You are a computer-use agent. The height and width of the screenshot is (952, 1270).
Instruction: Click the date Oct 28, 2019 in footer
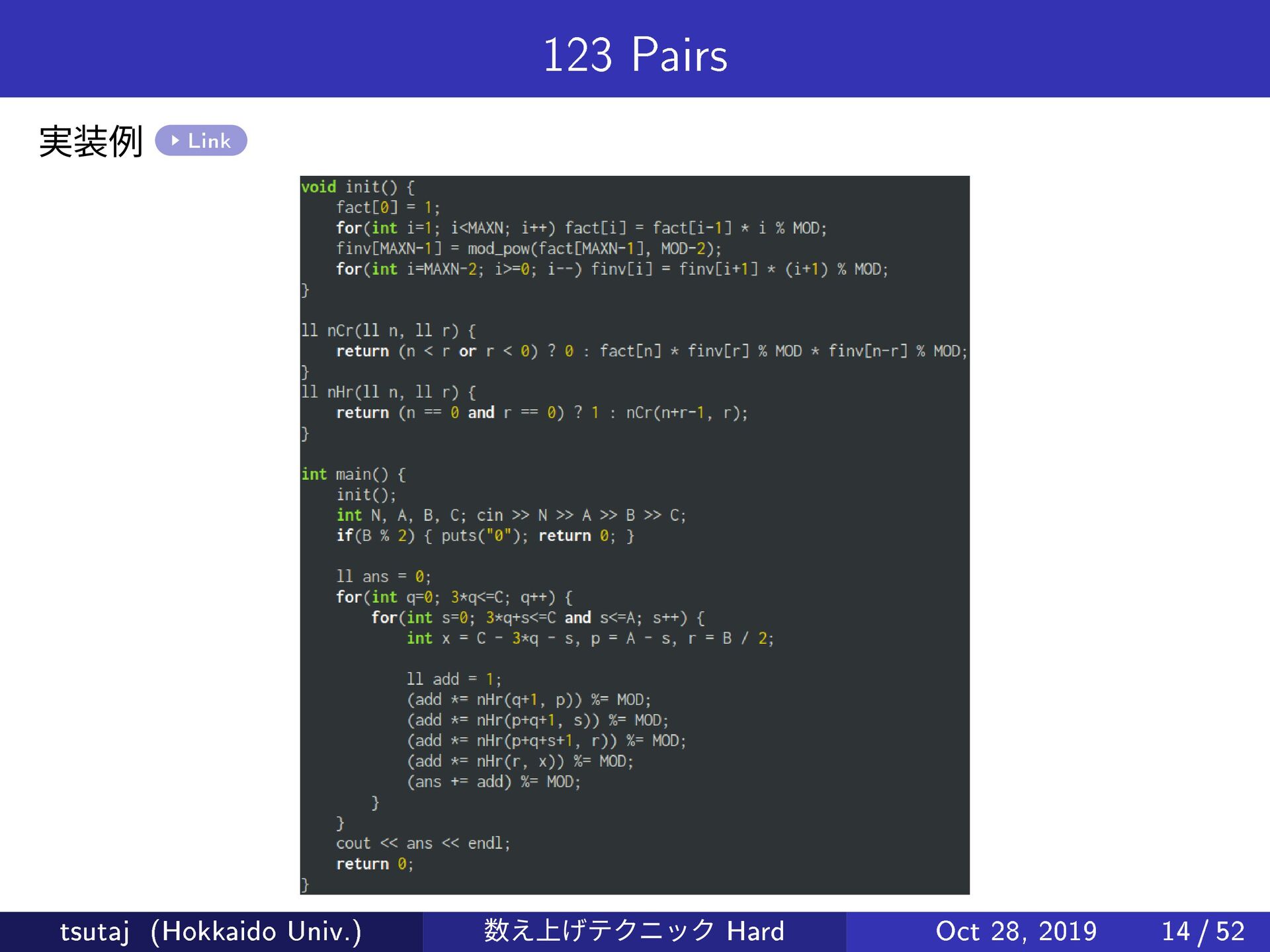pos(1015,931)
